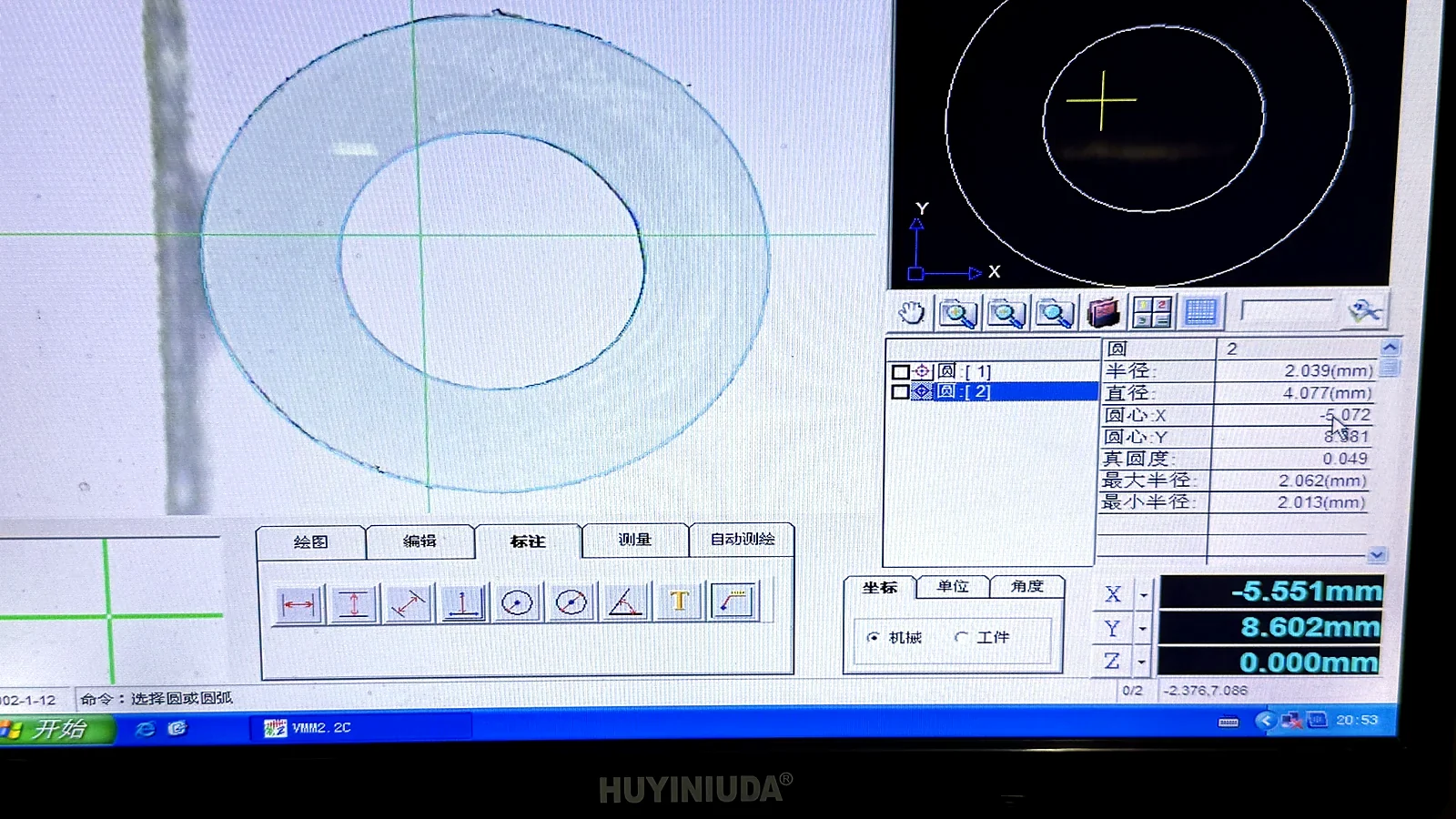Click the 真圆度 value 0.049
Viewport: 1456px width, 819px height.
coord(1345,459)
